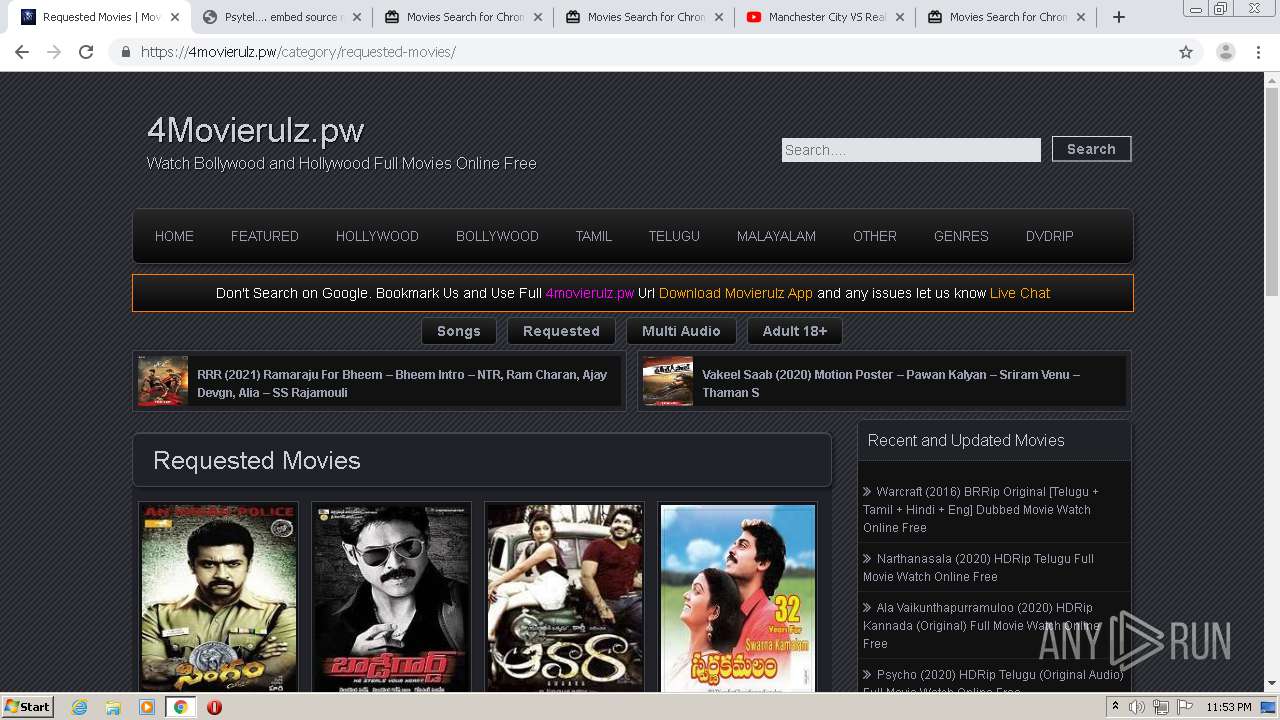
Task: Reload the page with refresh icon
Action: click(86, 52)
